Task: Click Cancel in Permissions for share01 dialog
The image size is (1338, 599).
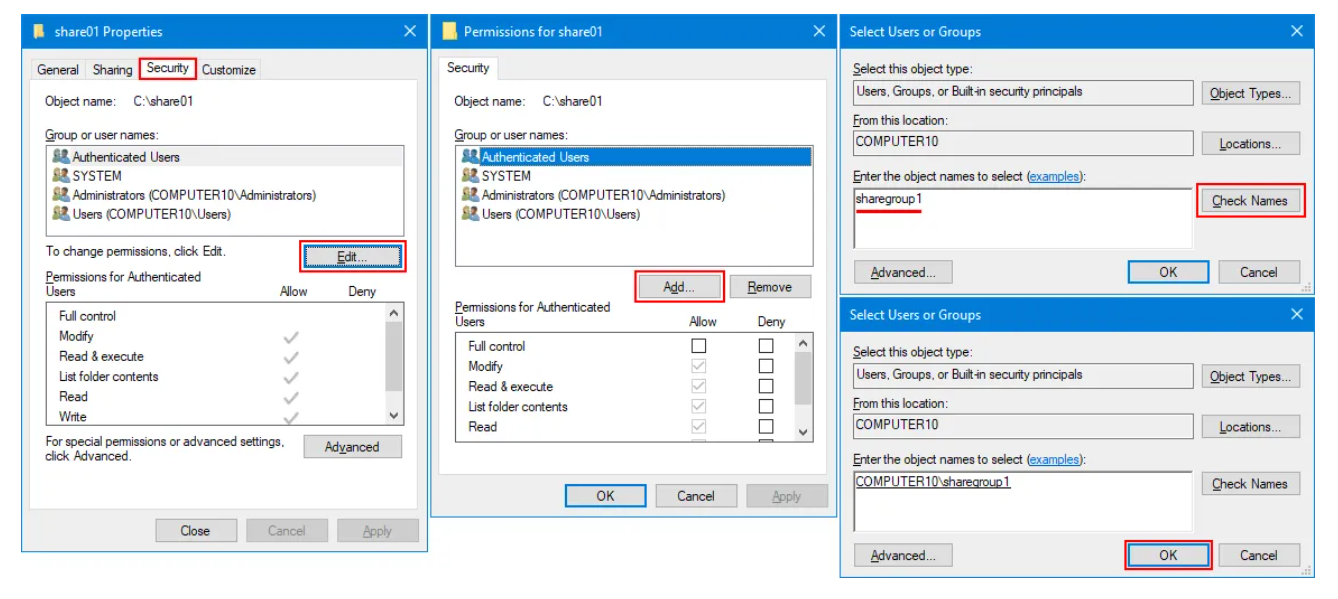Action: pyautogui.click(x=696, y=496)
